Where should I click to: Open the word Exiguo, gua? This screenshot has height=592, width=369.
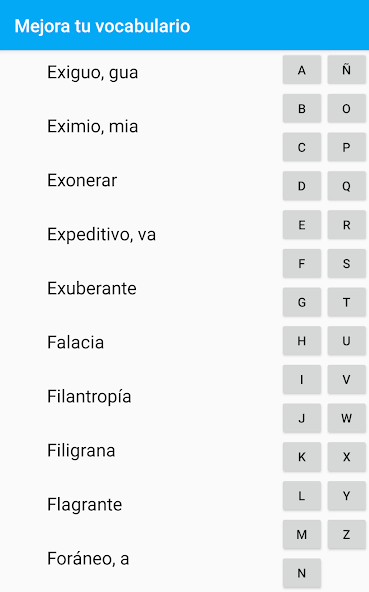[93, 72]
